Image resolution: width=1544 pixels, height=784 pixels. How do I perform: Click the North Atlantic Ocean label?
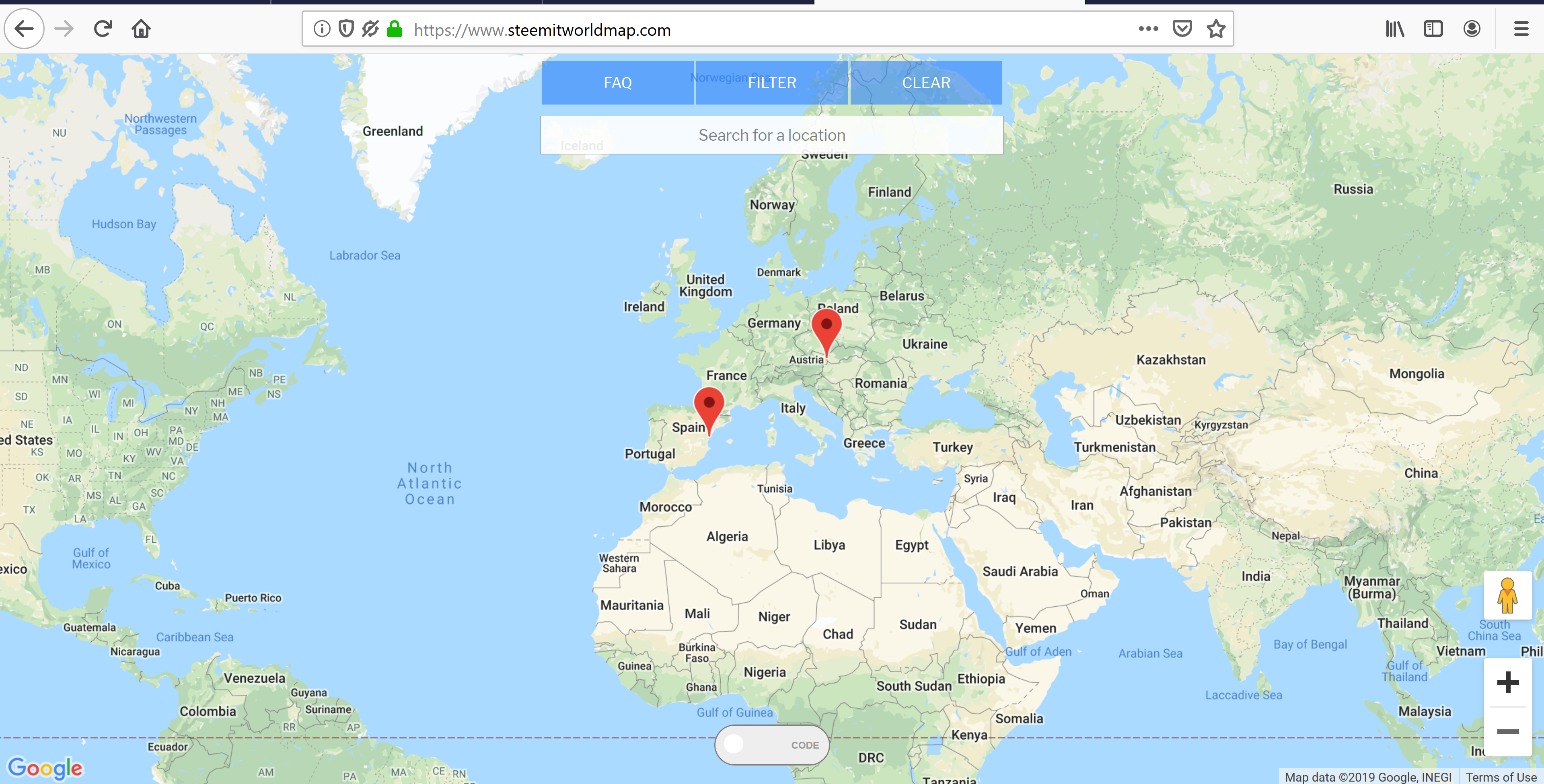pyautogui.click(x=430, y=484)
